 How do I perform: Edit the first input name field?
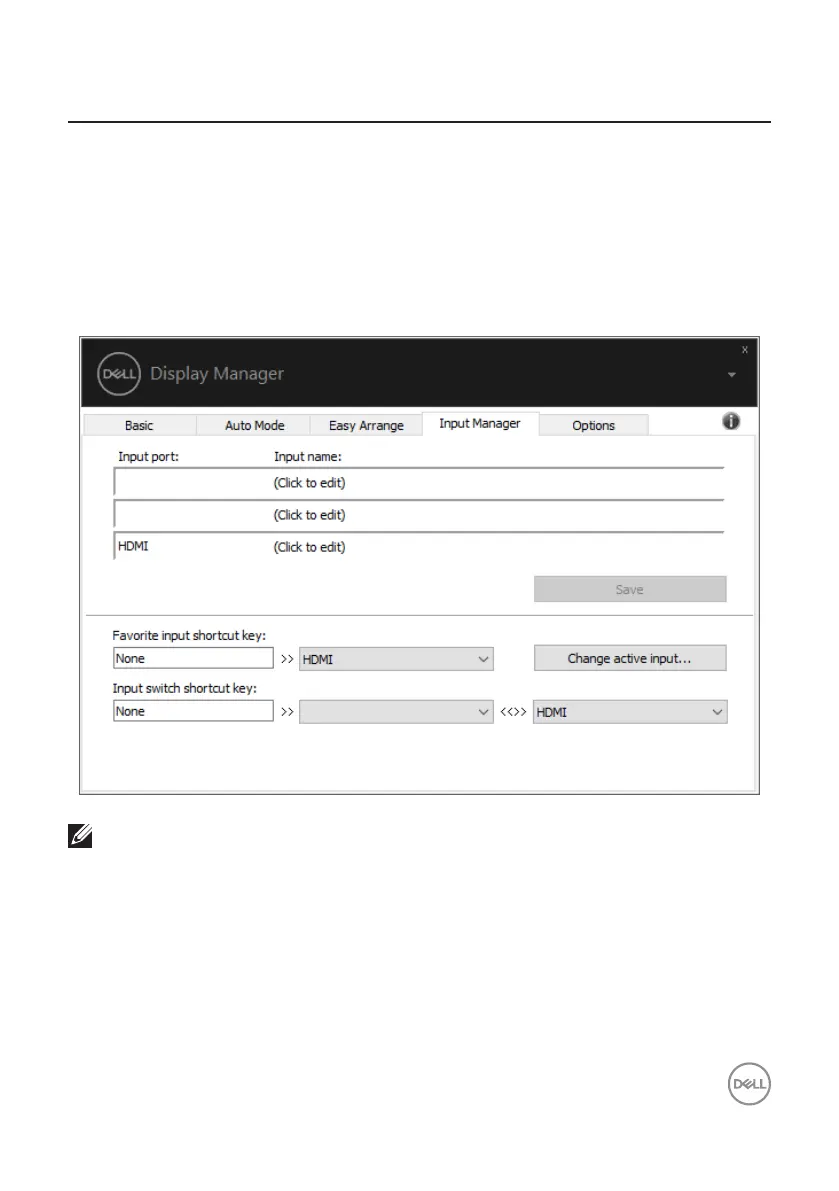(310, 483)
